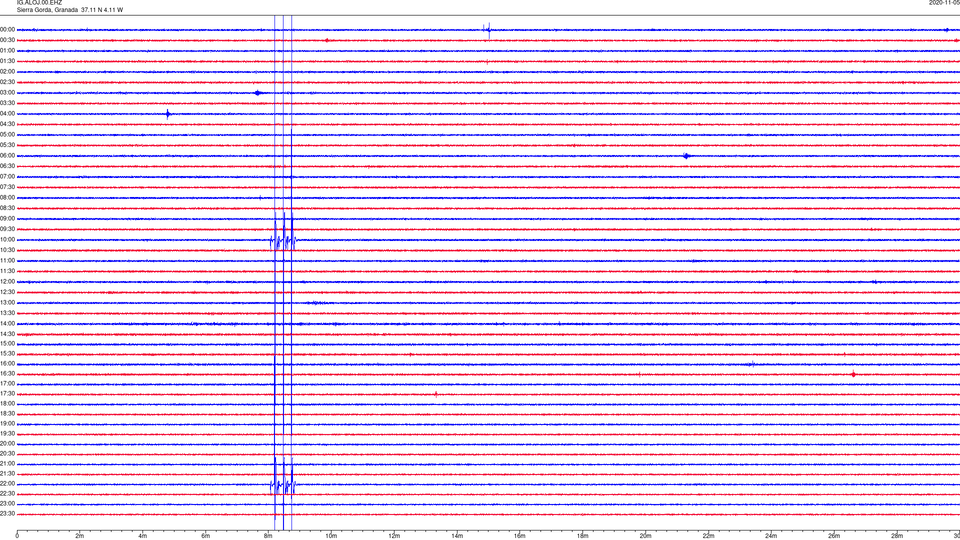
Task: Click the 8m tick on the time axis
Action: (x=268, y=536)
